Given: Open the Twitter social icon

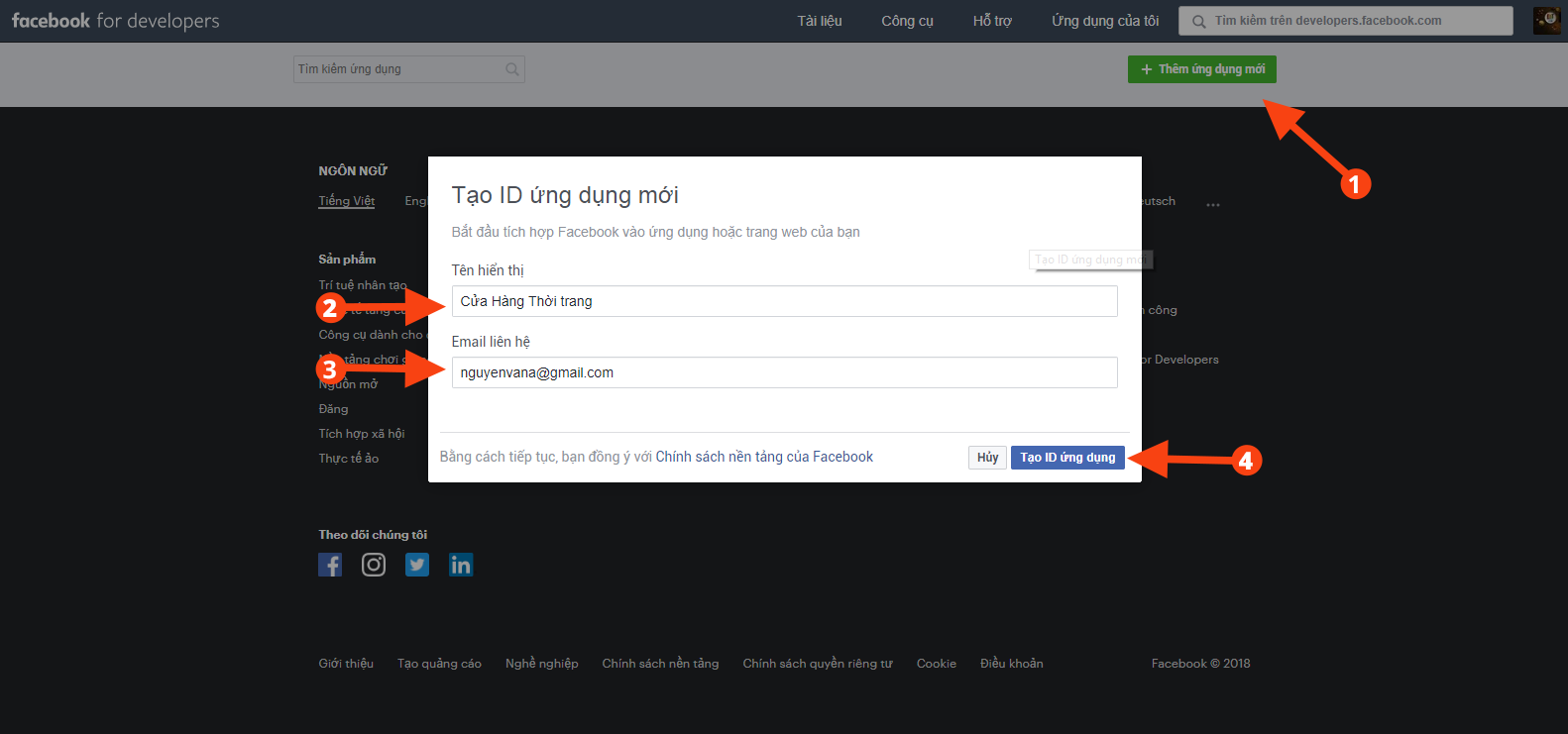Looking at the screenshot, I should (x=417, y=565).
